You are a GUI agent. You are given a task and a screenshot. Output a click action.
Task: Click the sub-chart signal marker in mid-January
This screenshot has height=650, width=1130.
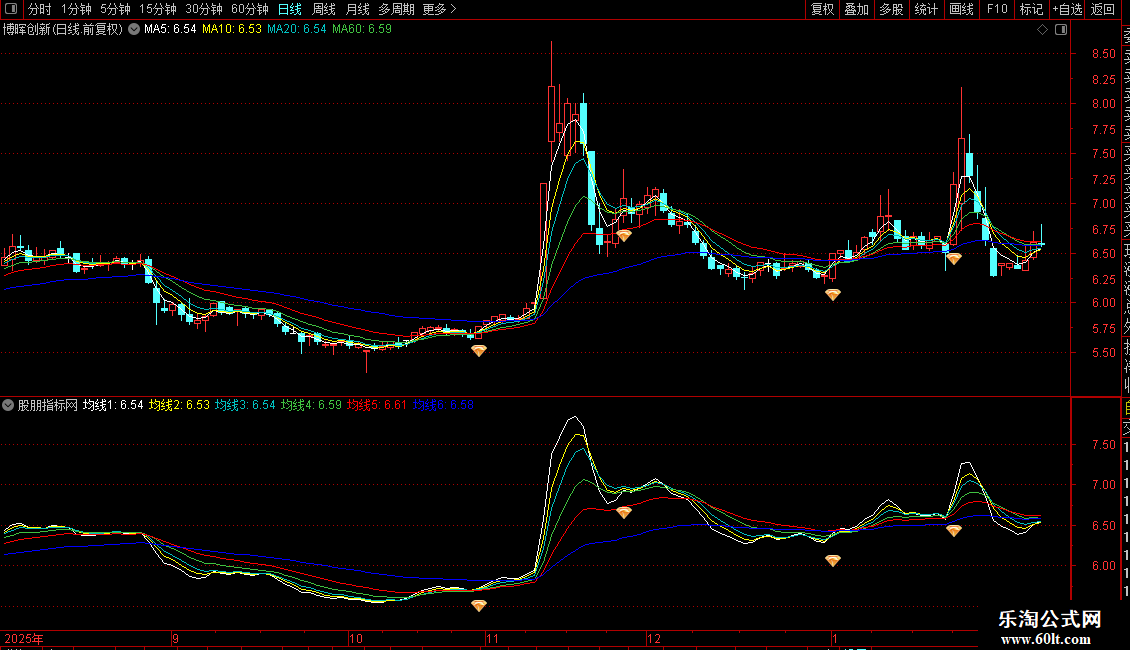pos(953,530)
